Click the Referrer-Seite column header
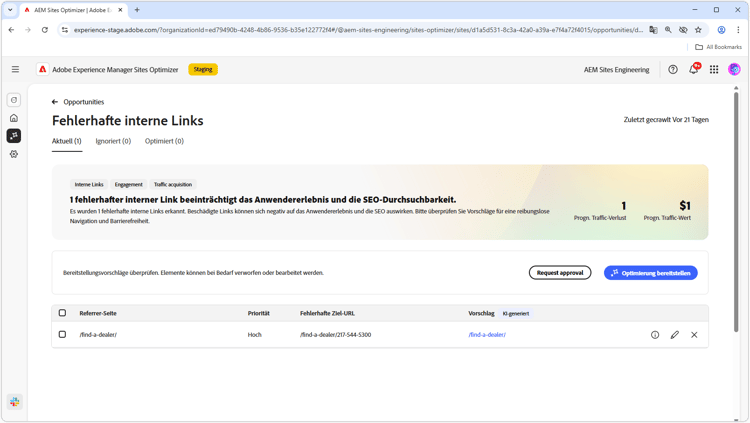This screenshot has width=750, height=423. pyautogui.click(x=98, y=313)
